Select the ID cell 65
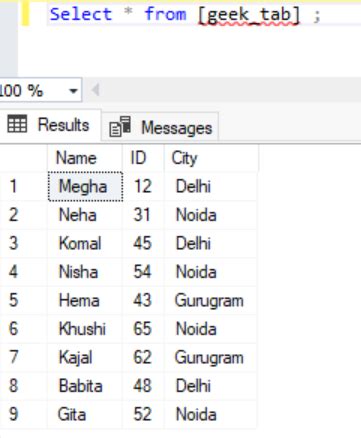This screenshot has height=438, width=361. (143, 329)
